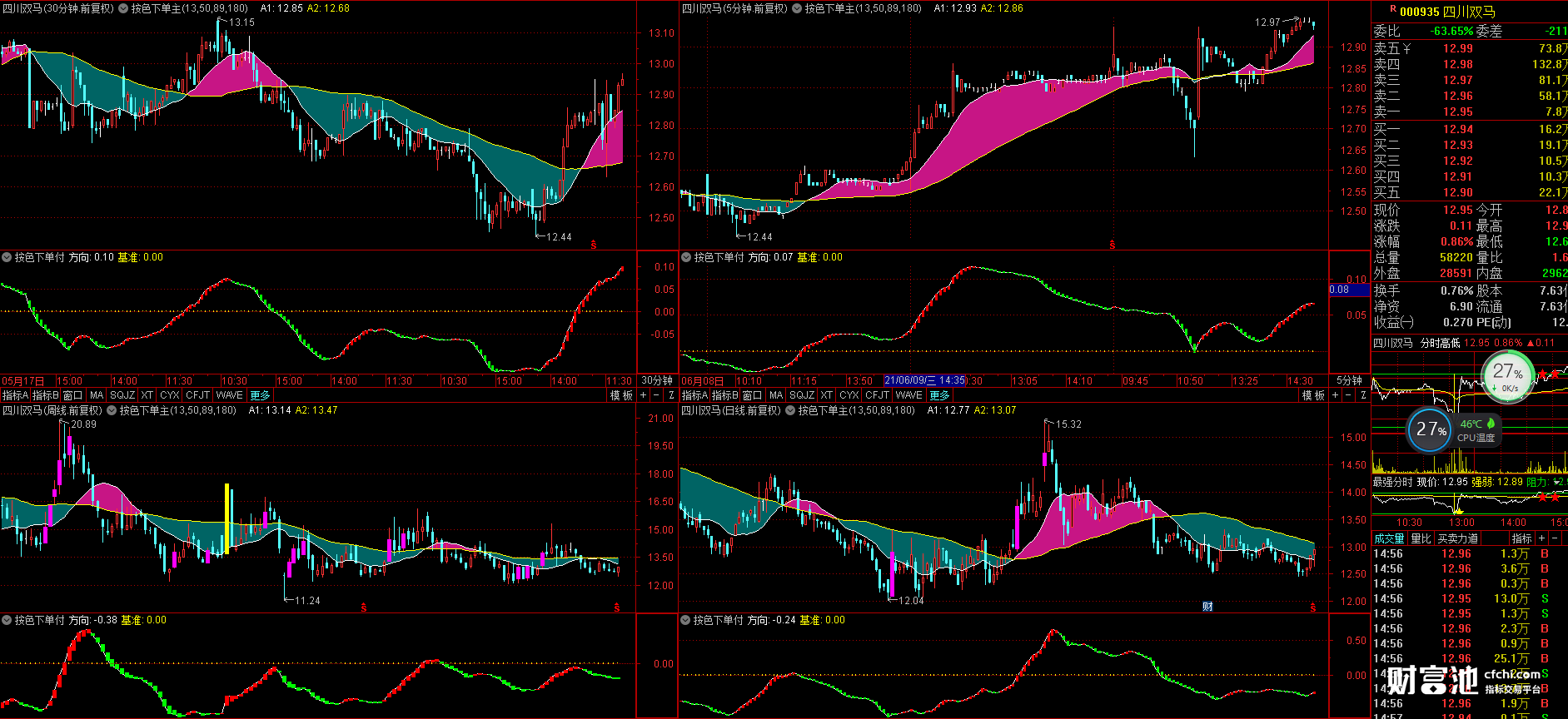
Task: Click the 卖一 price 12.95
Action: coord(1458,112)
